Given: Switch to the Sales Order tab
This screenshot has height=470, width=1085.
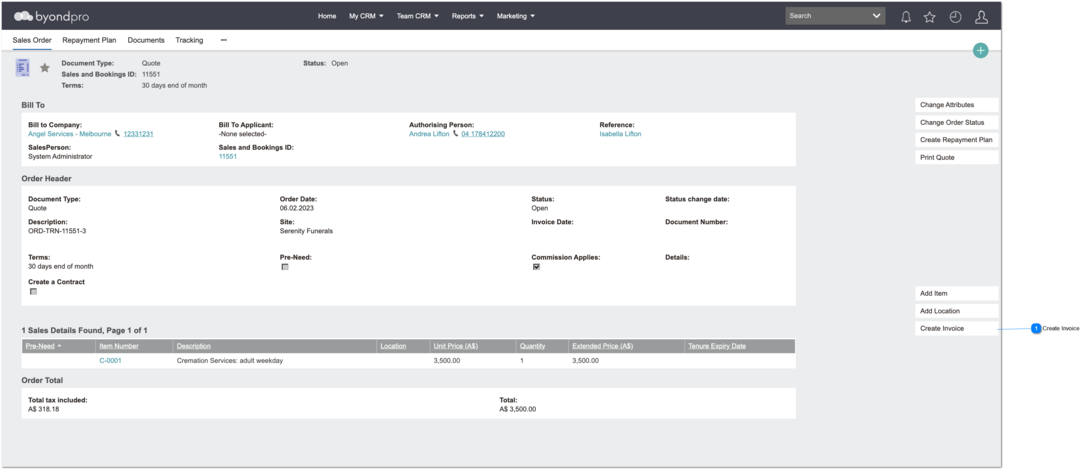Looking at the screenshot, I should (32, 40).
